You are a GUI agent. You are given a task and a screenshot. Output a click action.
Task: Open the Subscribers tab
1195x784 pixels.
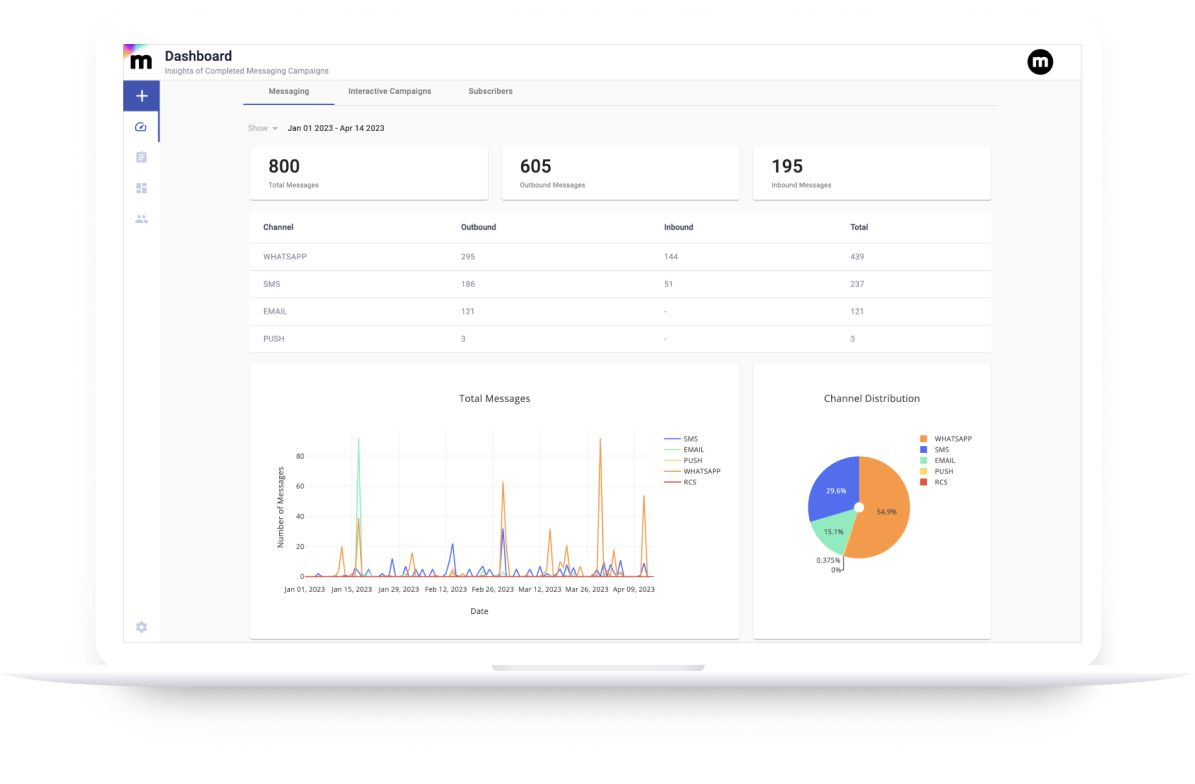pos(490,91)
